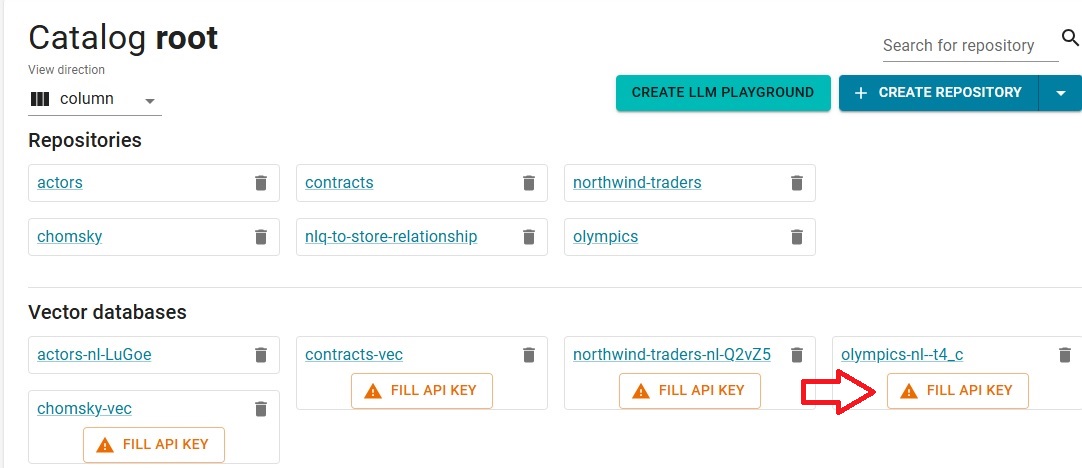Expand the Create Repository split-button arrow

pos(1061,93)
